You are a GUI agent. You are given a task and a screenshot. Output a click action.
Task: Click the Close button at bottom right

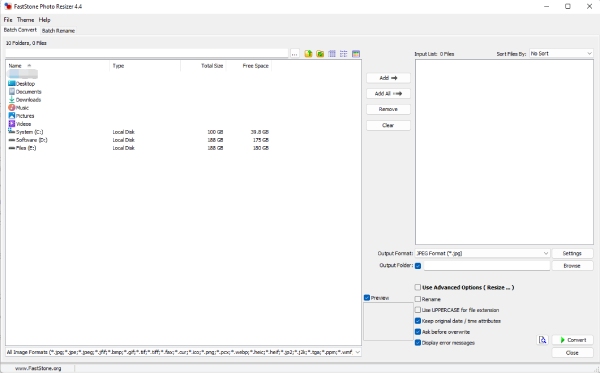coord(572,353)
